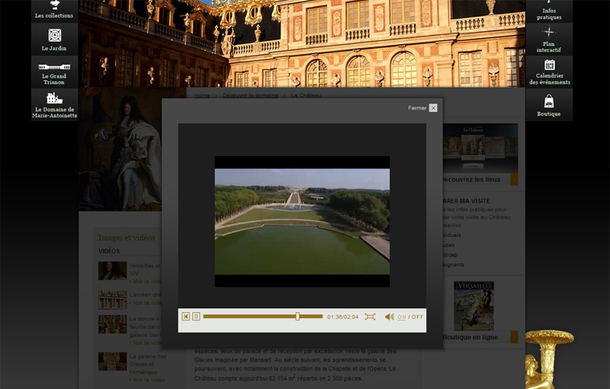This screenshot has width=610, height=389.
Task: Click the Louis XIV portrait image
Action: tap(121, 150)
